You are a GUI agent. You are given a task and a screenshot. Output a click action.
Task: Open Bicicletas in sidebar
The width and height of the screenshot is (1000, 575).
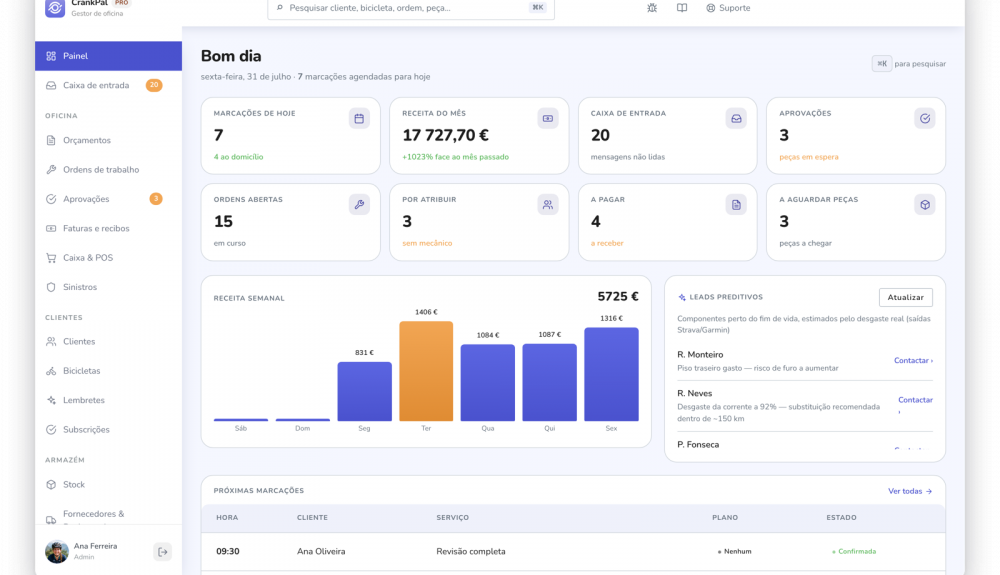[x=108, y=371]
